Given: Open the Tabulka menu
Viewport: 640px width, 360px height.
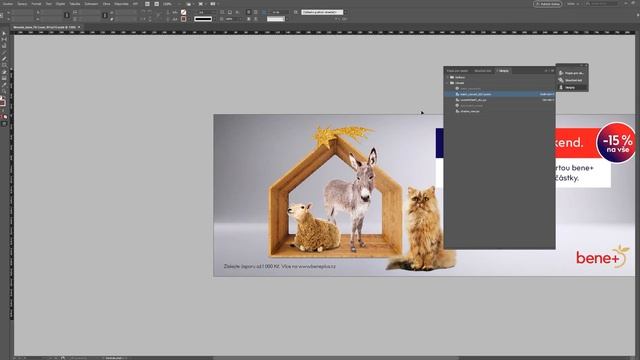Looking at the screenshot, I should pos(75,4).
